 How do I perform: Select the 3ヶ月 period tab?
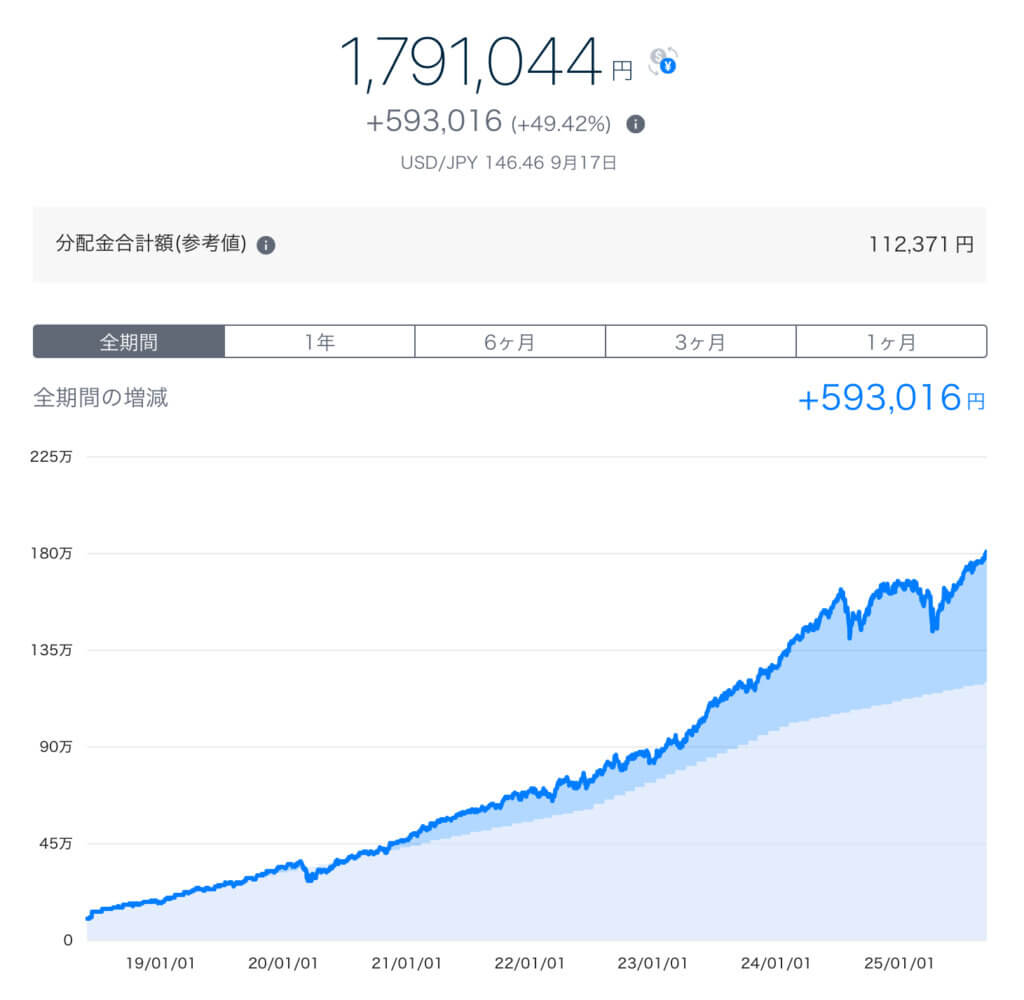click(x=700, y=341)
